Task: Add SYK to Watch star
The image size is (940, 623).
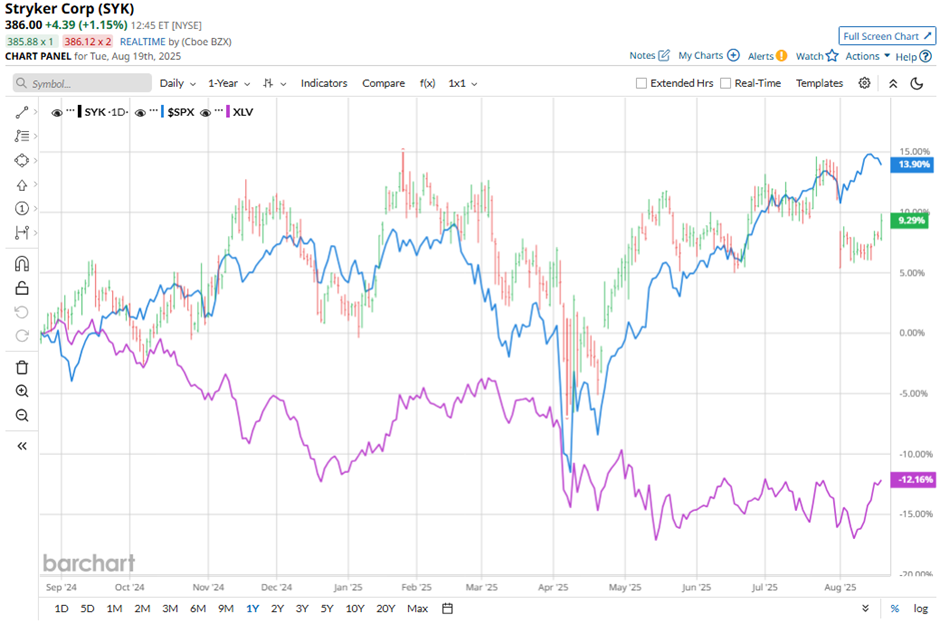Action: pyautogui.click(x=831, y=56)
